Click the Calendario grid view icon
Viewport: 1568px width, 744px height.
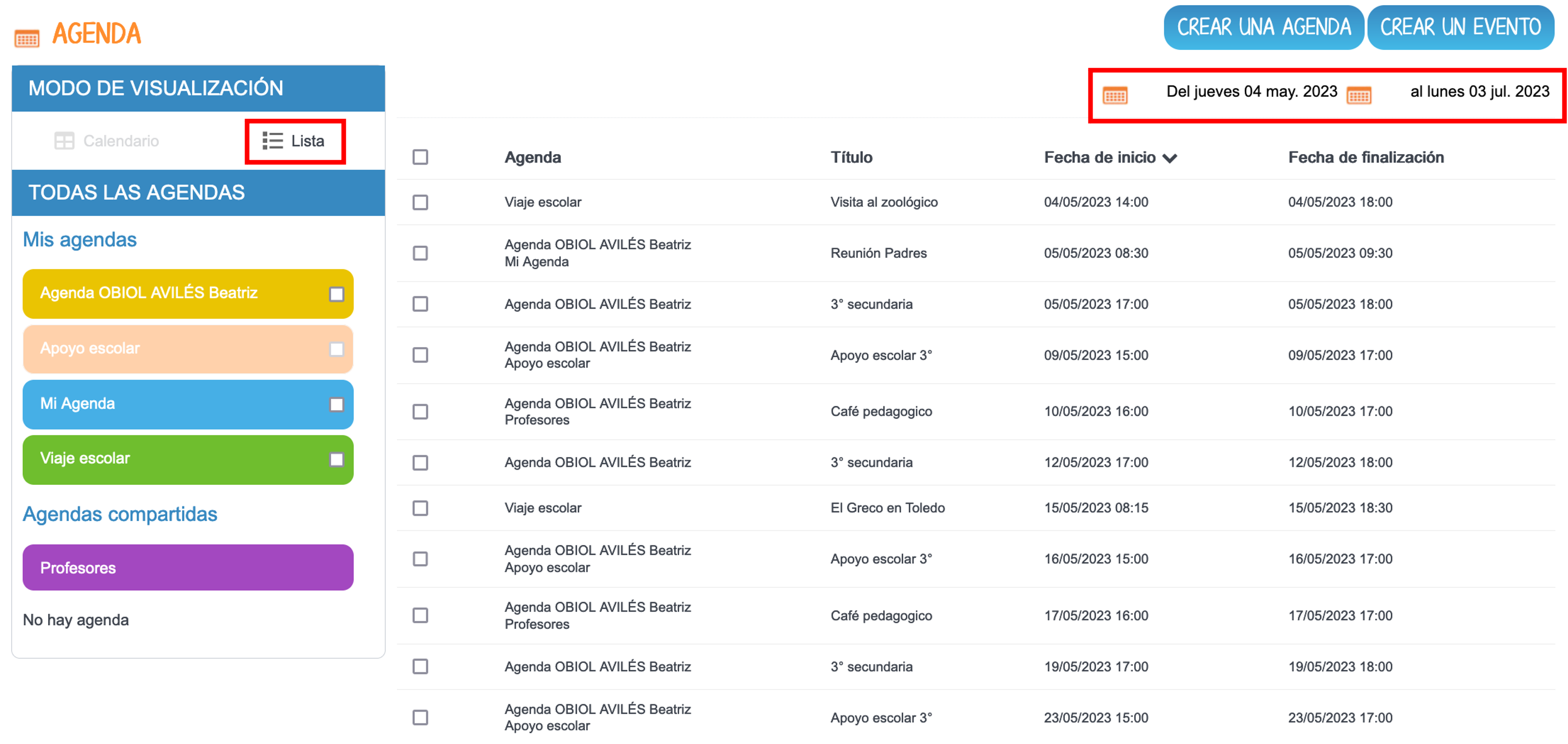64,141
